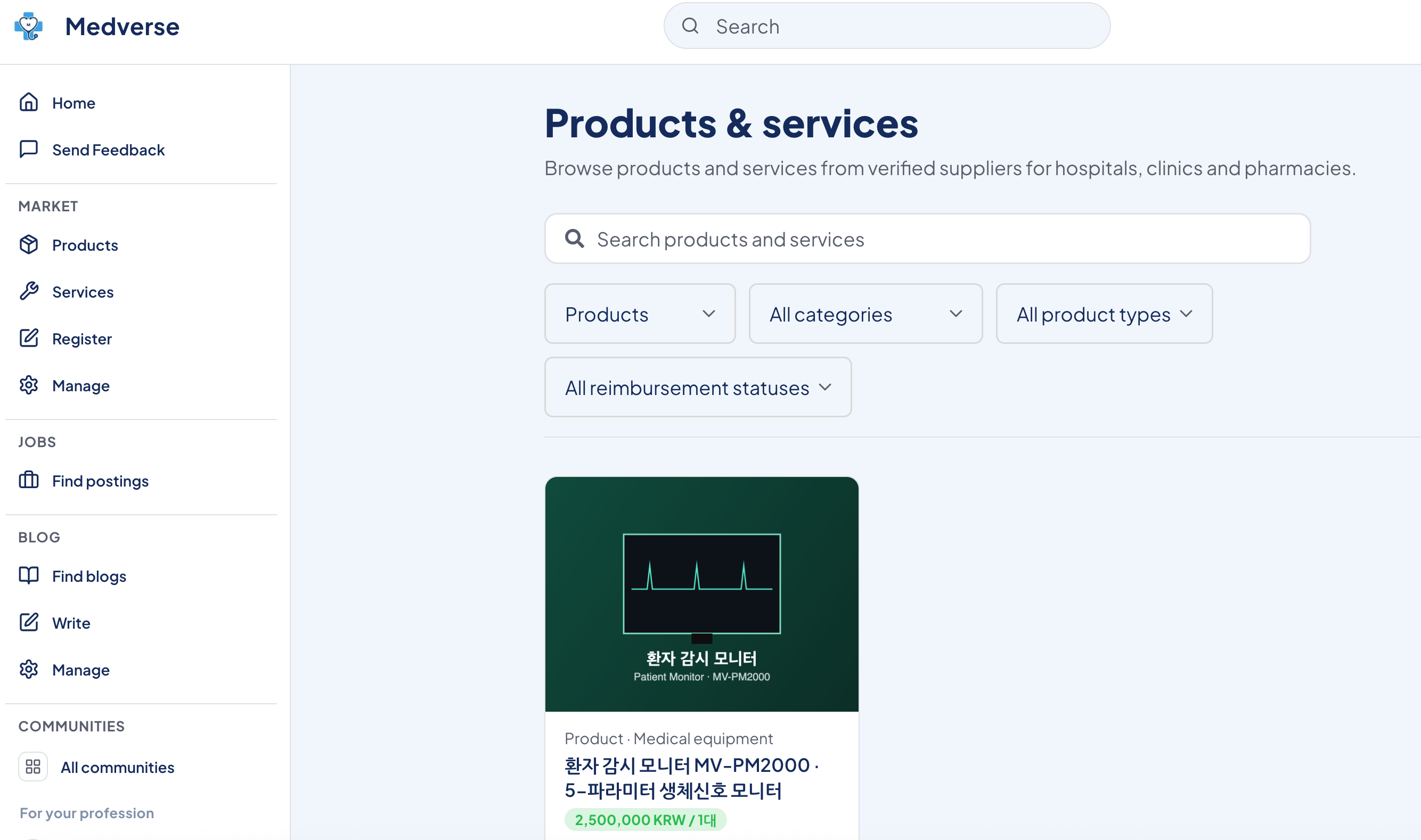Image resolution: width=1421 pixels, height=840 pixels.
Task: Open the Products type dropdown
Action: click(640, 314)
